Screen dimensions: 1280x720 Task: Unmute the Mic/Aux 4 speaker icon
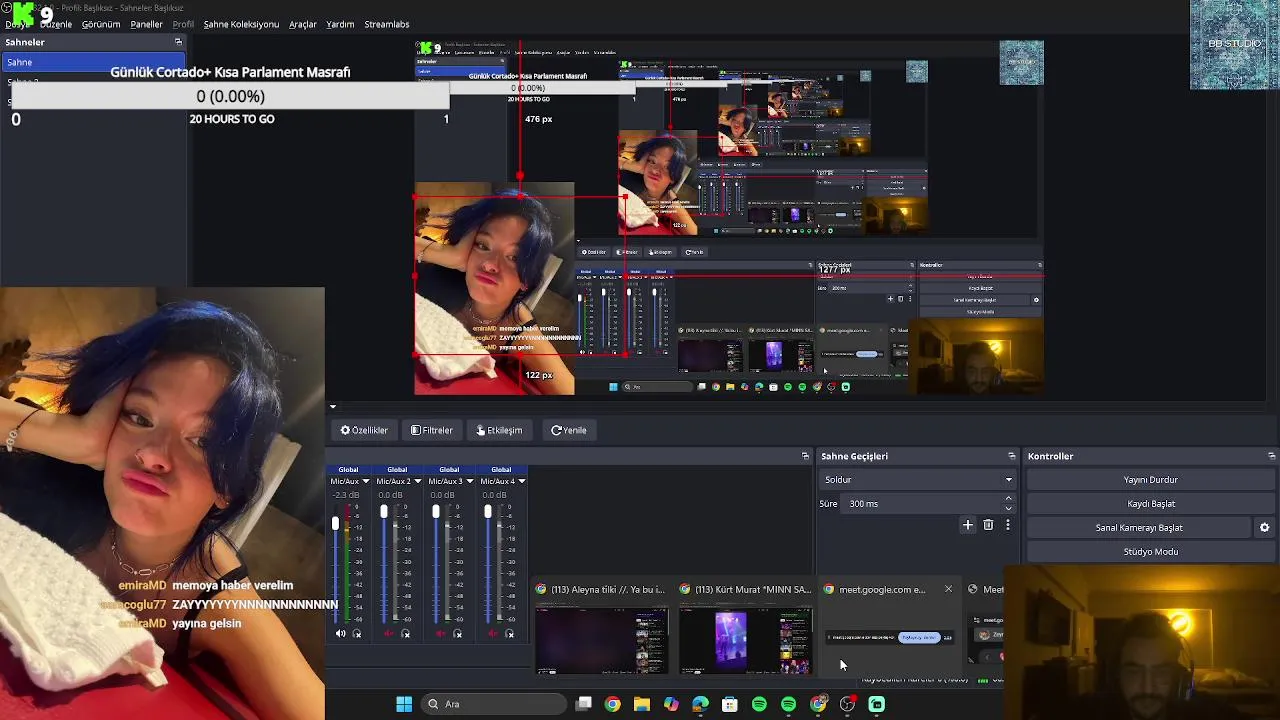tap(493, 633)
